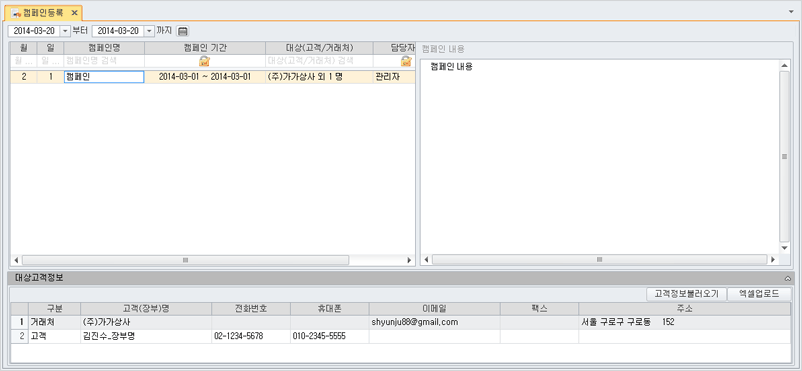Select the period cell 2014-03-01 ~ 2014-03-01
Image resolution: width=802 pixels, height=371 pixels.
[x=205, y=77]
